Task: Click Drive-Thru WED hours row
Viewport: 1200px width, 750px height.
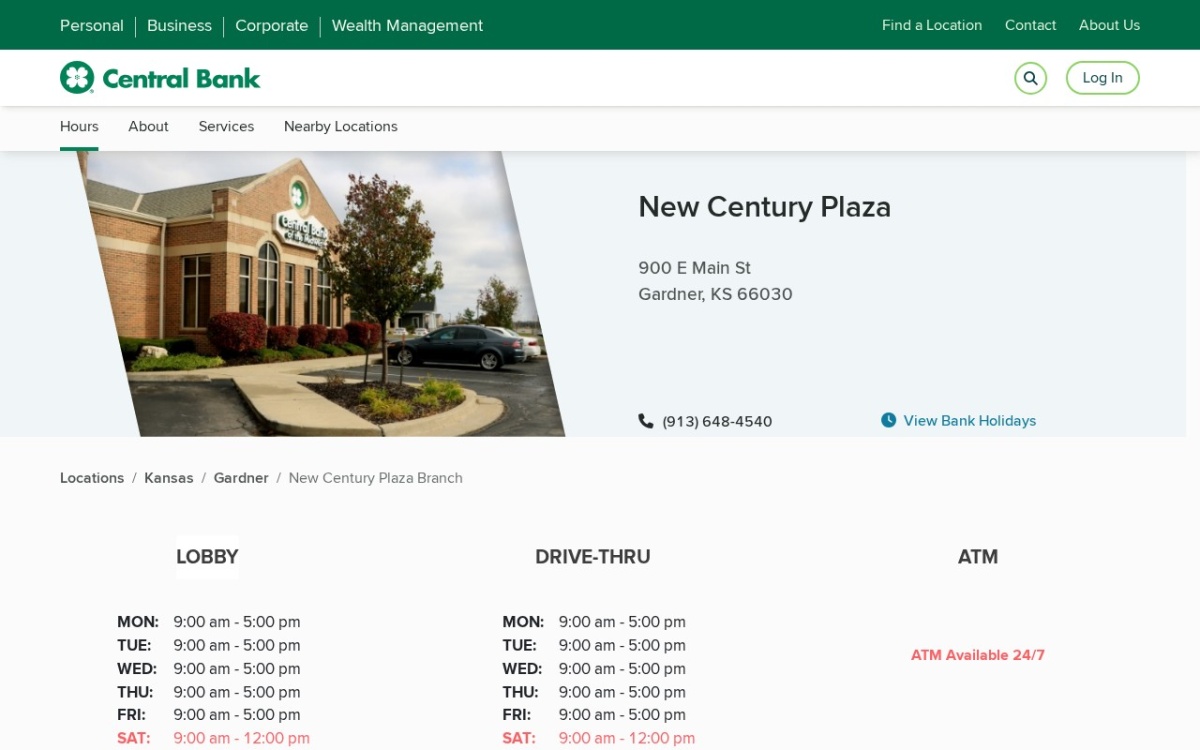Action: pyautogui.click(x=594, y=668)
